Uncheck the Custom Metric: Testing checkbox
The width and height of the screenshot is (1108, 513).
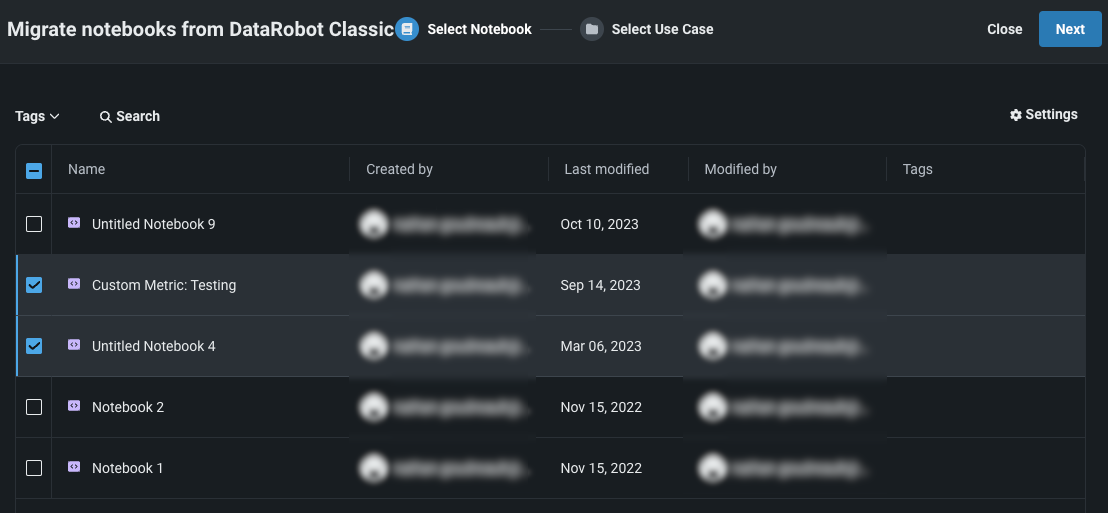tap(34, 285)
